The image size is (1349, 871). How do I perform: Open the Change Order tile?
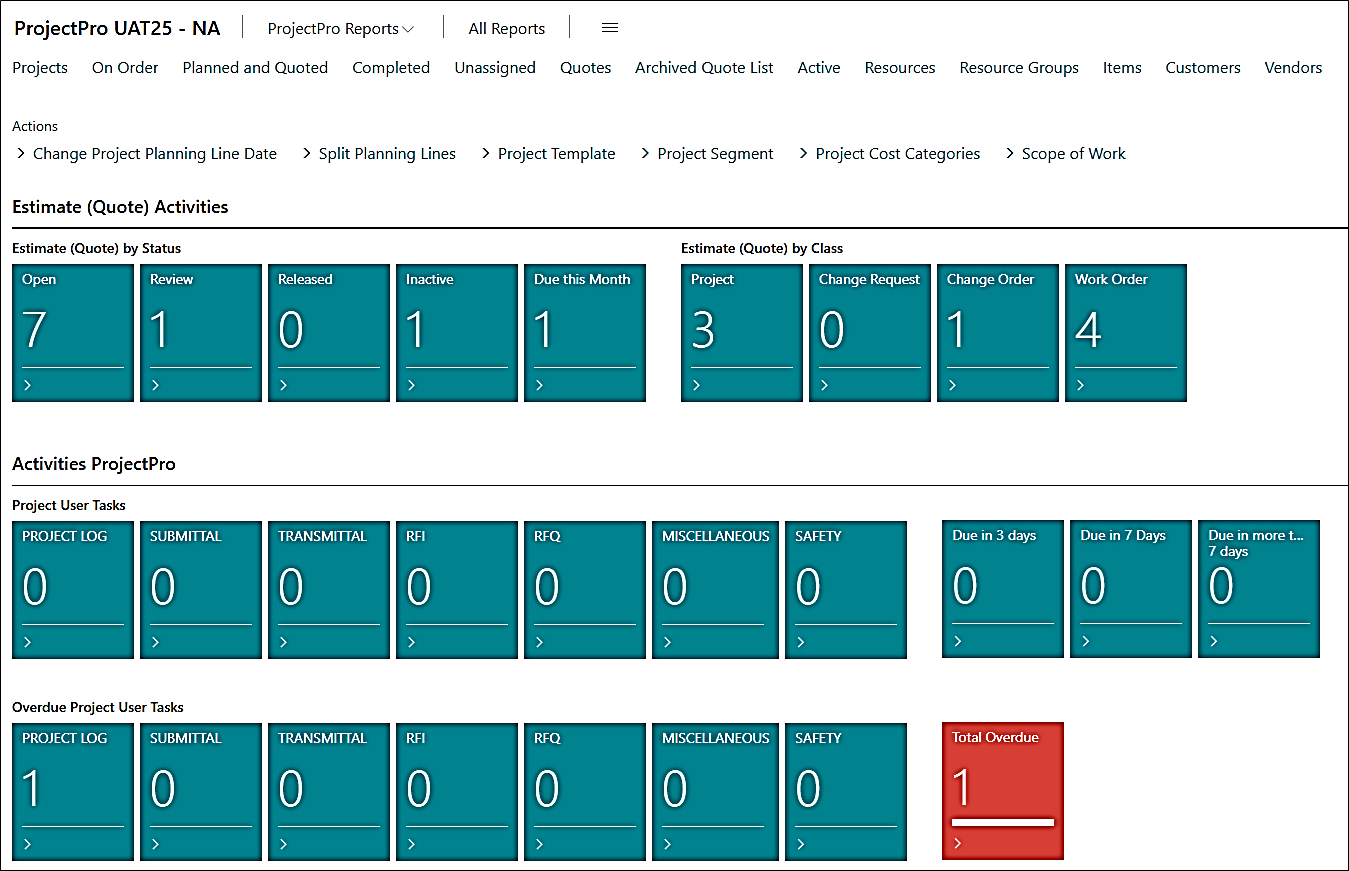coord(998,333)
